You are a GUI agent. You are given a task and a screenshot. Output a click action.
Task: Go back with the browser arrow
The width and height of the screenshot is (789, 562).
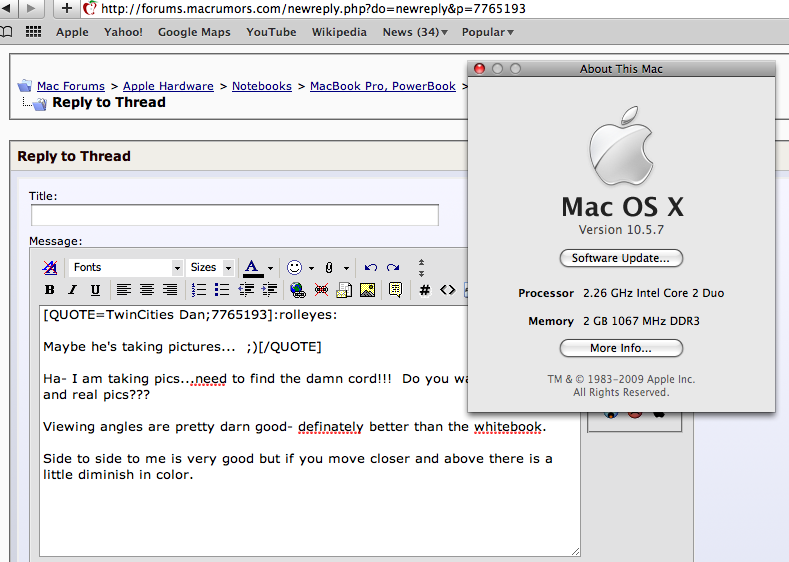7,8
